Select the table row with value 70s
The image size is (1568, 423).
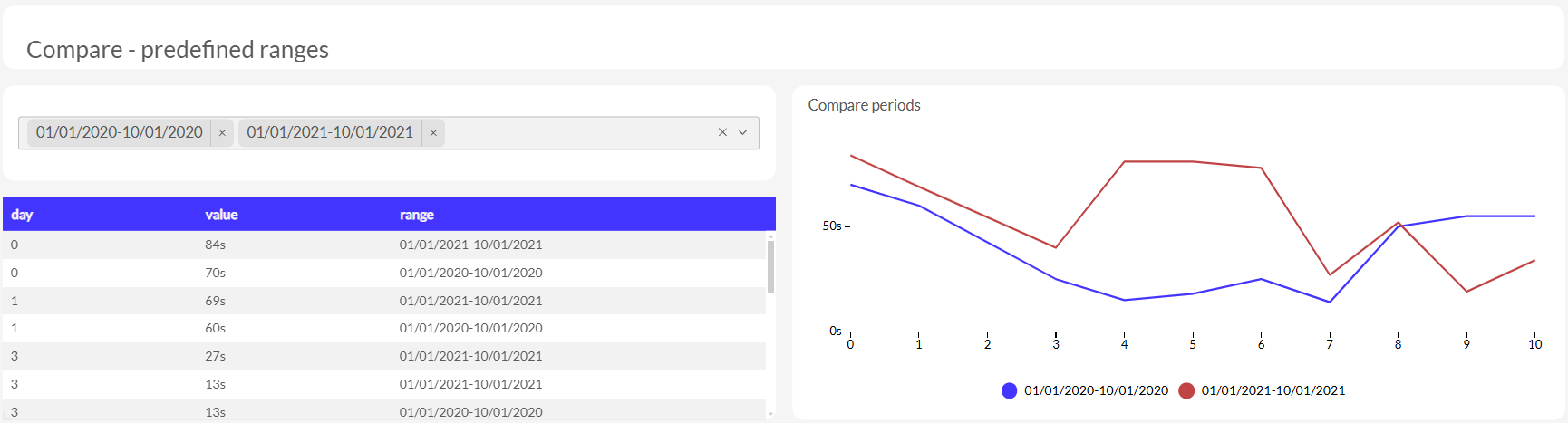click(384, 273)
